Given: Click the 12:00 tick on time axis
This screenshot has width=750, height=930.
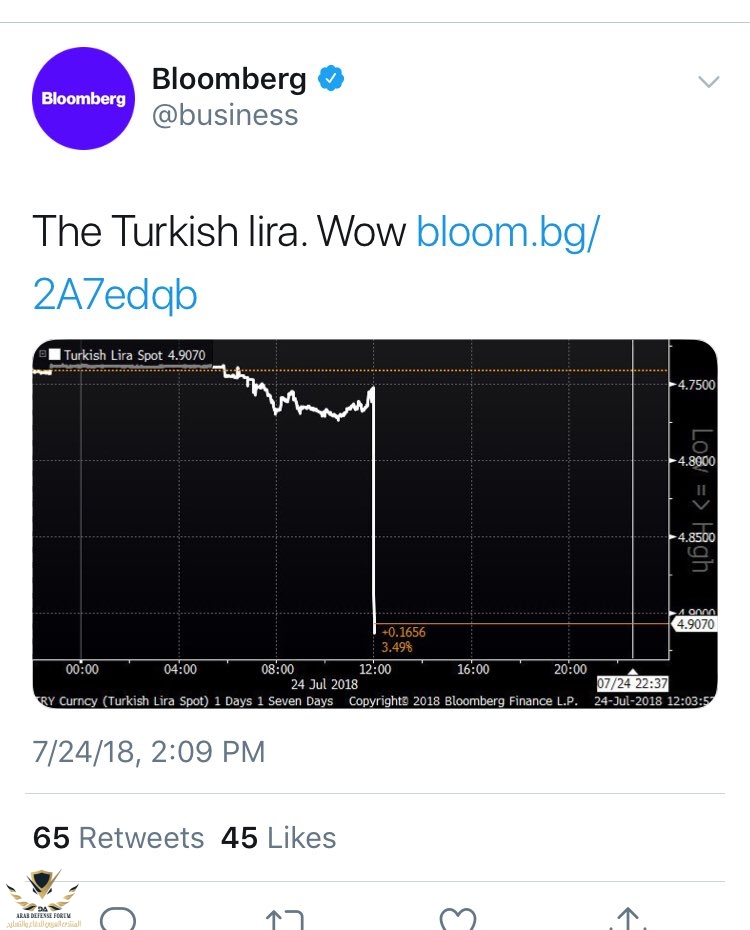Looking at the screenshot, I should [x=375, y=669].
